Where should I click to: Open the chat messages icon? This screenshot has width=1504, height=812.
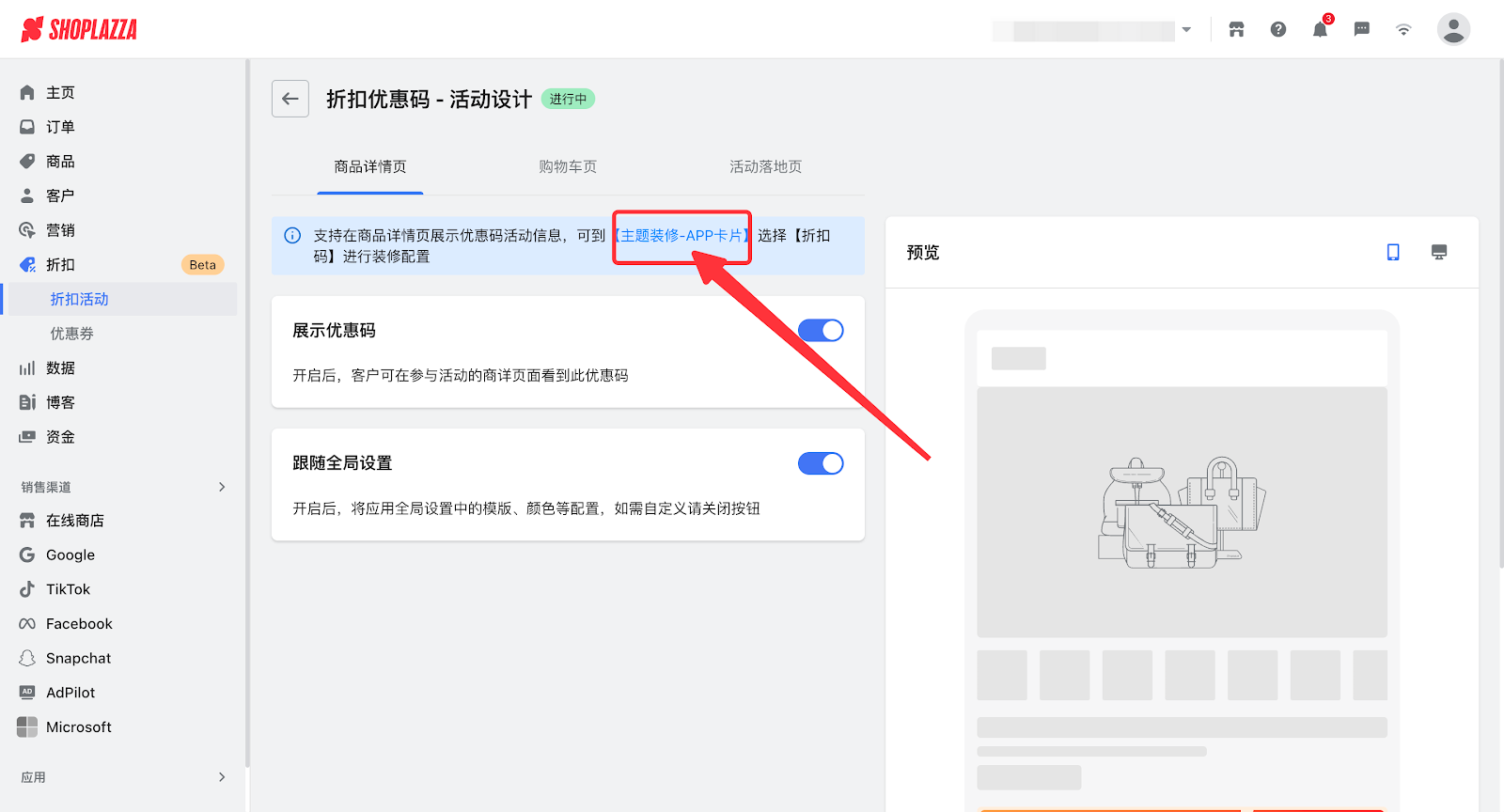click(x=1361, y=29)
